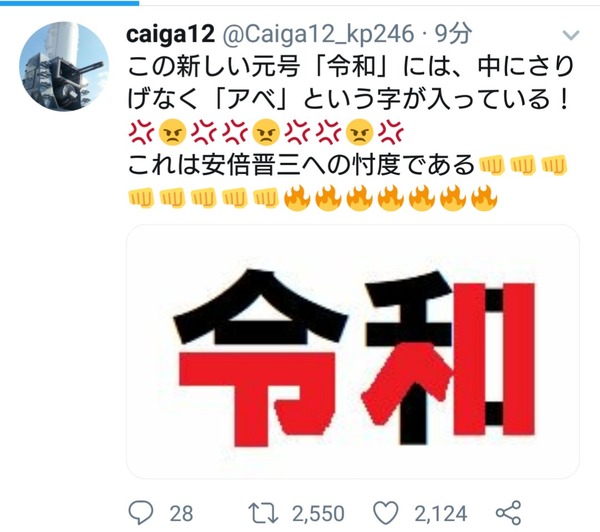Click the first line mentioning 新しい元号
The height and width of the screenshot is (532, 600).
(x=350, y=67)
